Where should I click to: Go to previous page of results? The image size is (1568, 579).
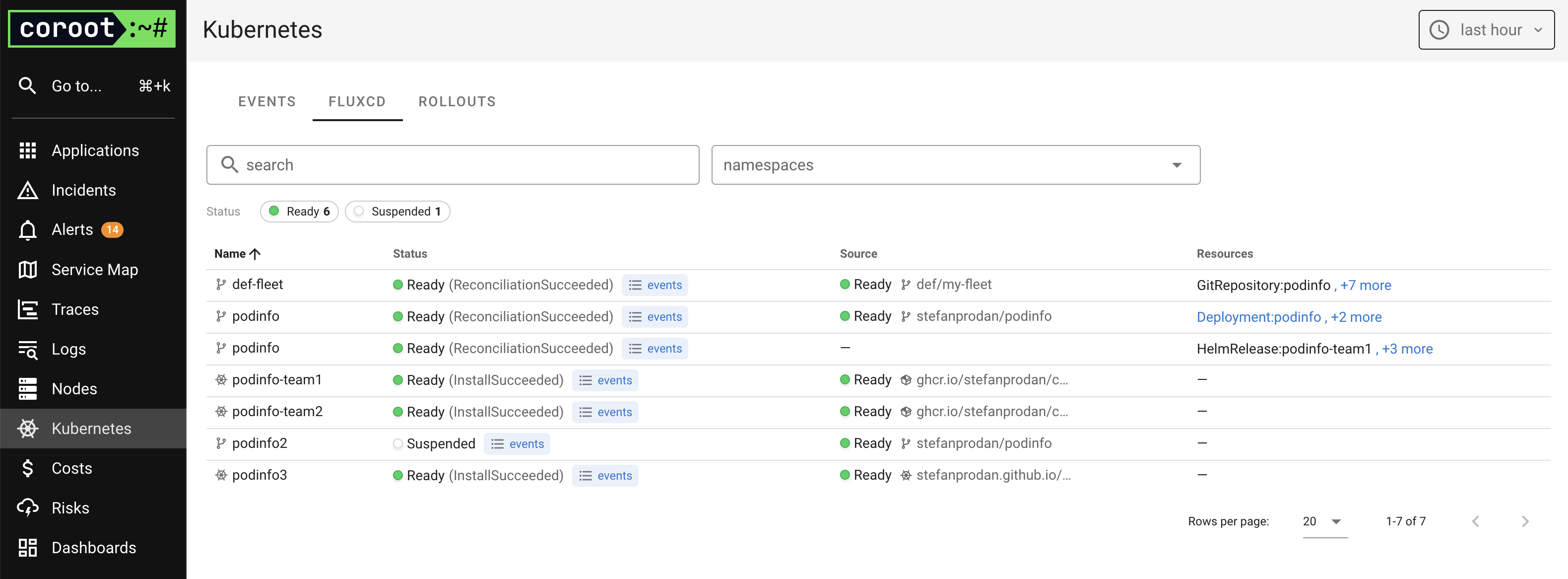1476,521
